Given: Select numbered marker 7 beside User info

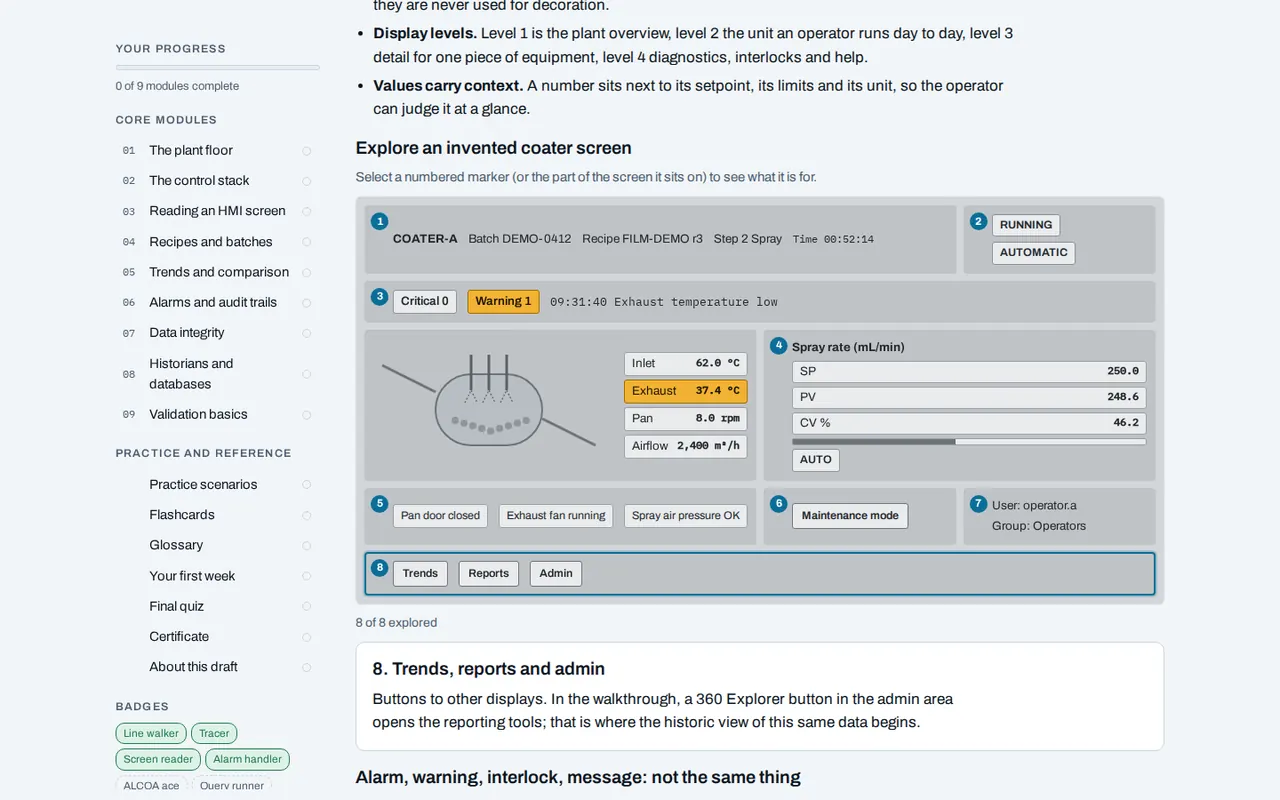Looking at the screenshot, I should pyautogui.click(x=979, y=504).
